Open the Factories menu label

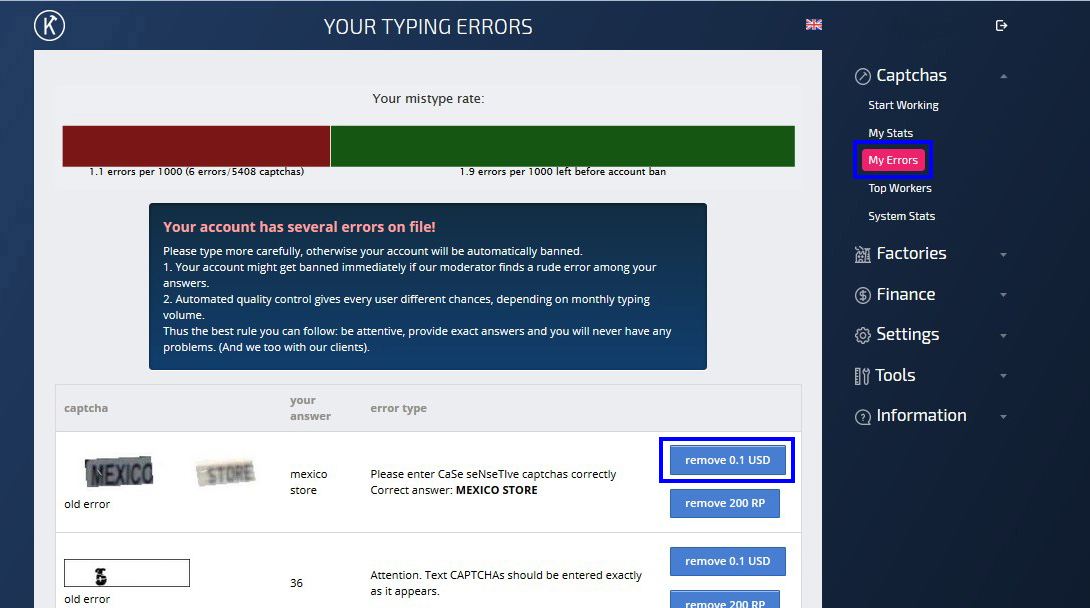pos(911,253)
